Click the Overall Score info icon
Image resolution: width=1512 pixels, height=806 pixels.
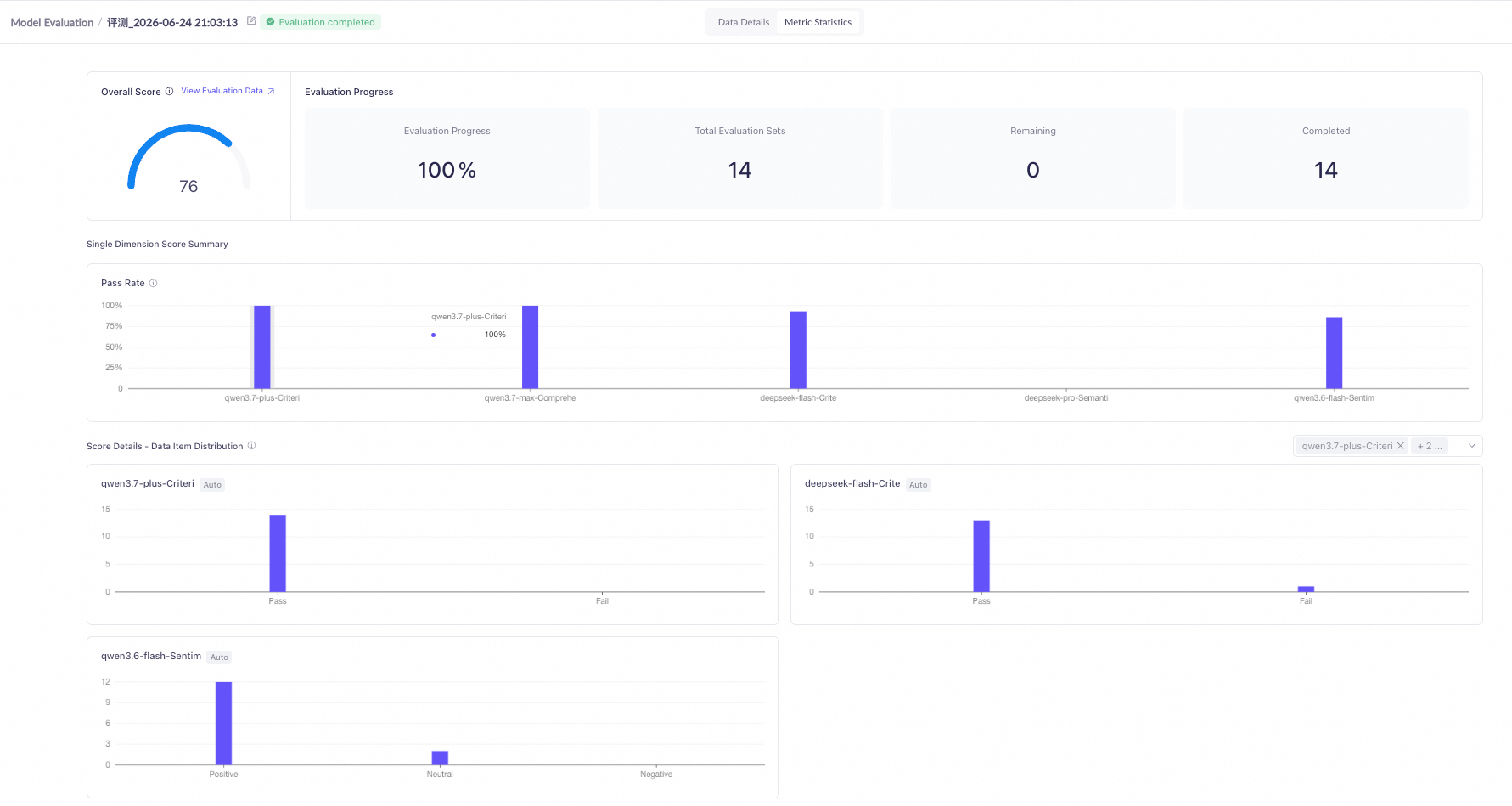pyautogui.click(x=169, y=92)
